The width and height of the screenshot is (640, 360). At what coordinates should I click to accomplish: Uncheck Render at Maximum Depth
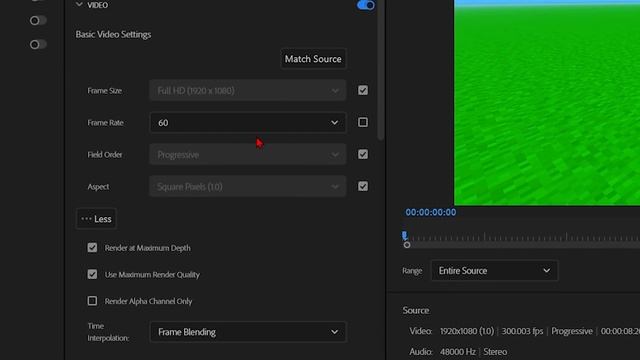click(92, 248)
